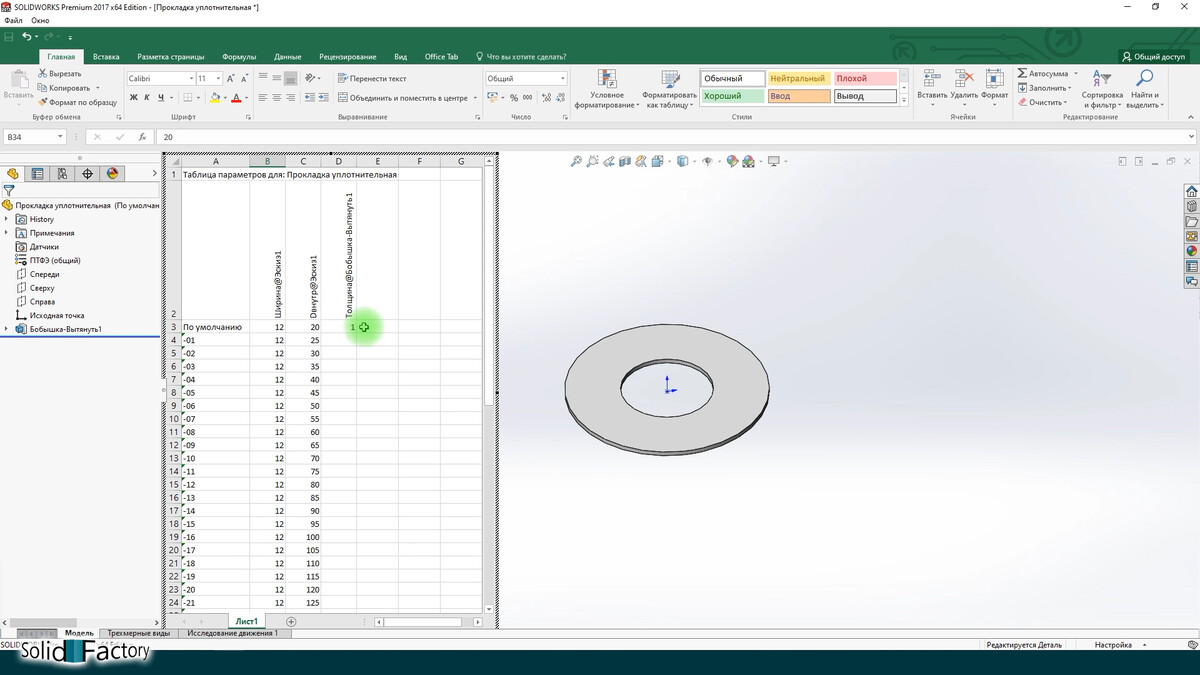
Task: Toggle bold text formatting
Action: (x=133, y=98)
